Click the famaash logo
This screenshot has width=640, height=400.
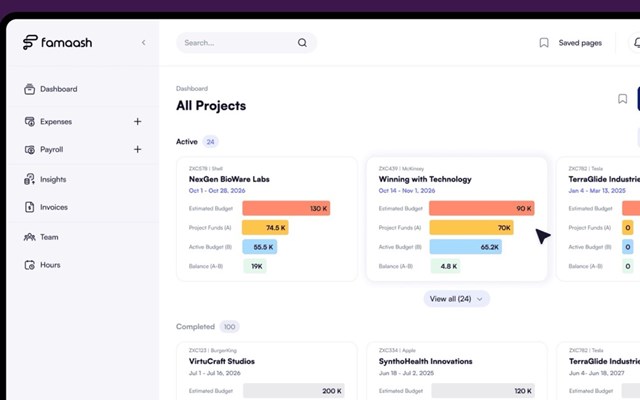click(57, 42)
